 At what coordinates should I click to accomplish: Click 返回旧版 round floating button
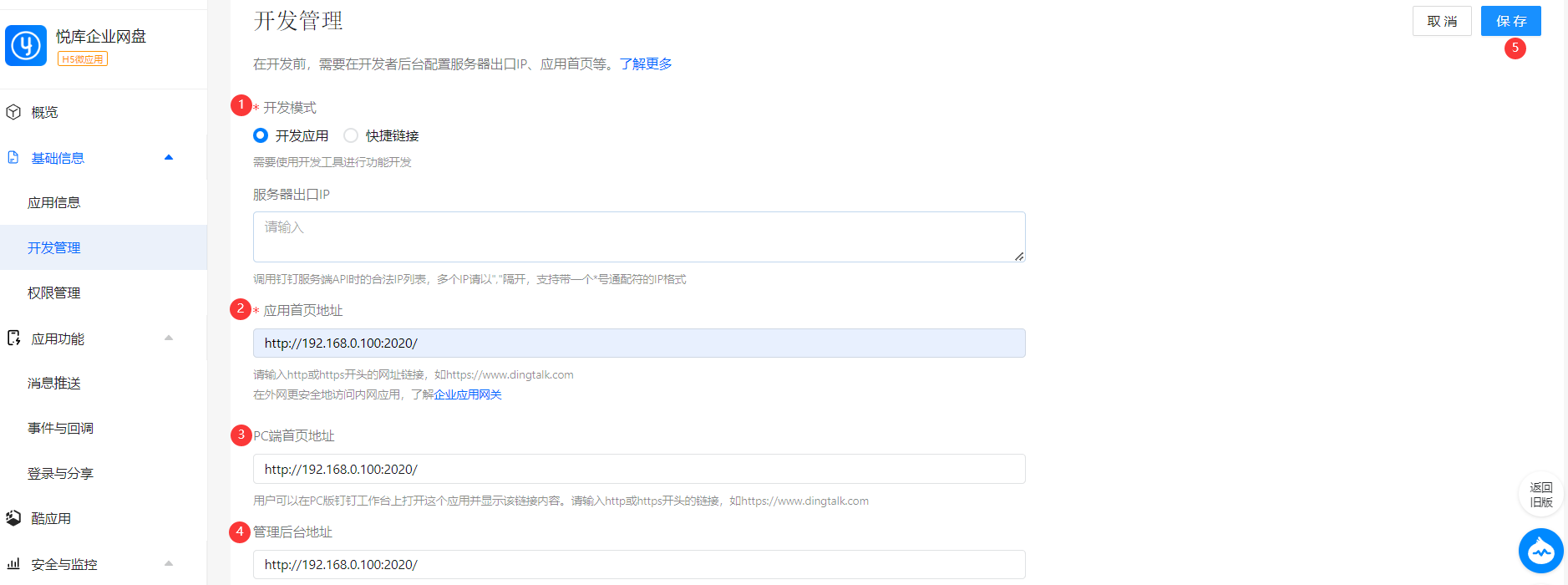pyautogui.click(x=1540, y=495)
